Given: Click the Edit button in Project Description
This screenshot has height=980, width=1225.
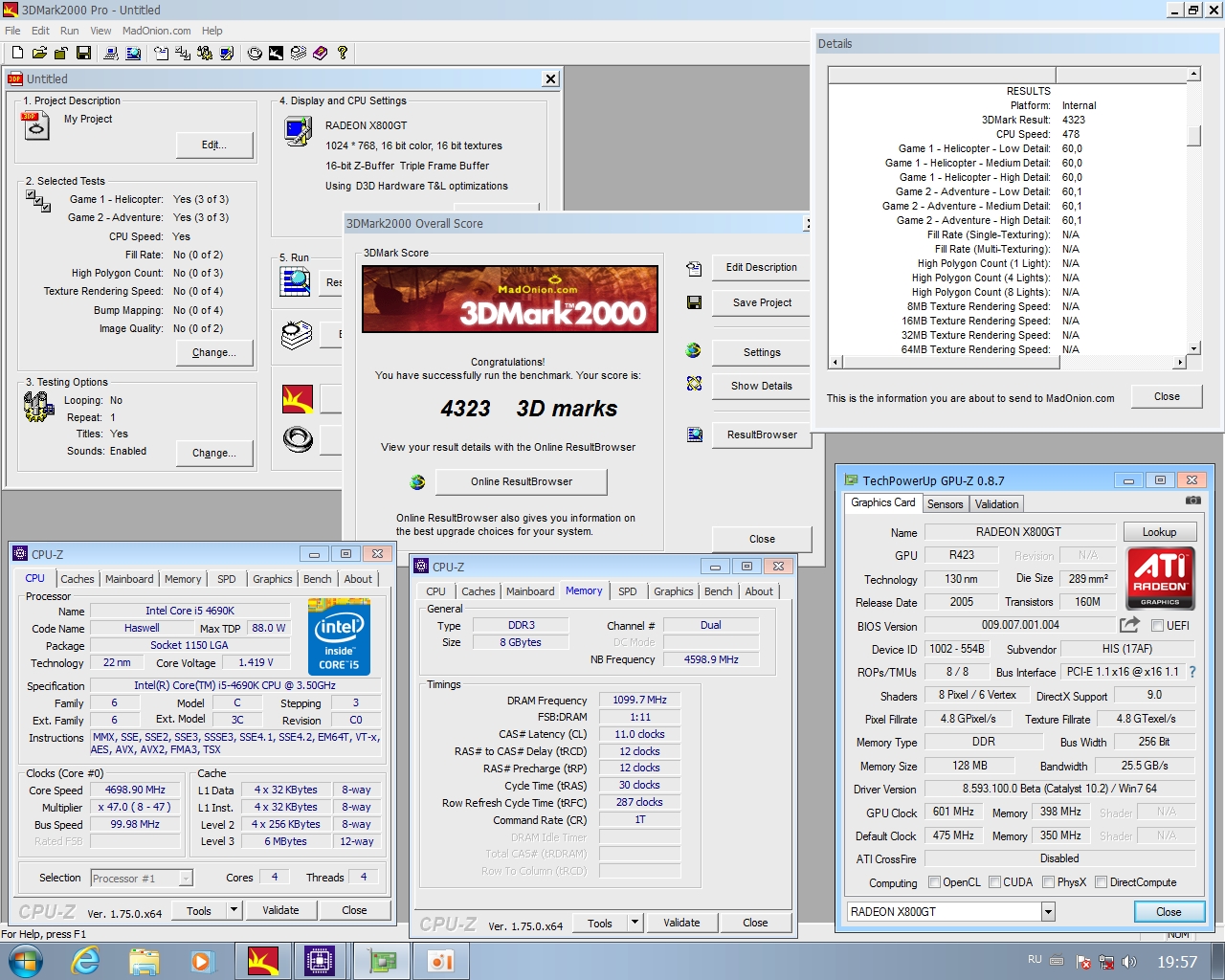Looking at the screenshot, I should (x=214, y=145).
